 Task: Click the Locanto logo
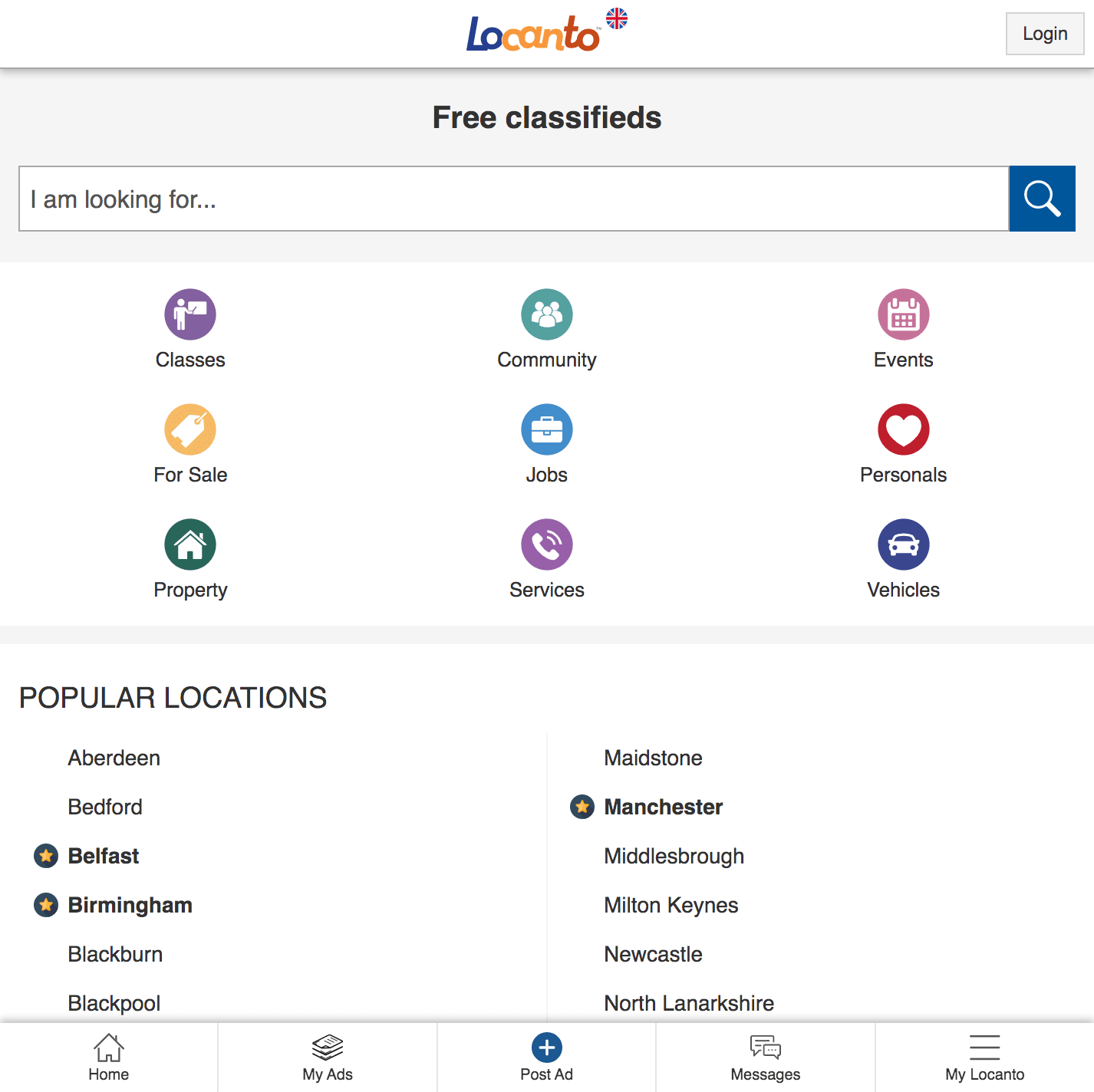pyautogui.click(x=533, y=34)
